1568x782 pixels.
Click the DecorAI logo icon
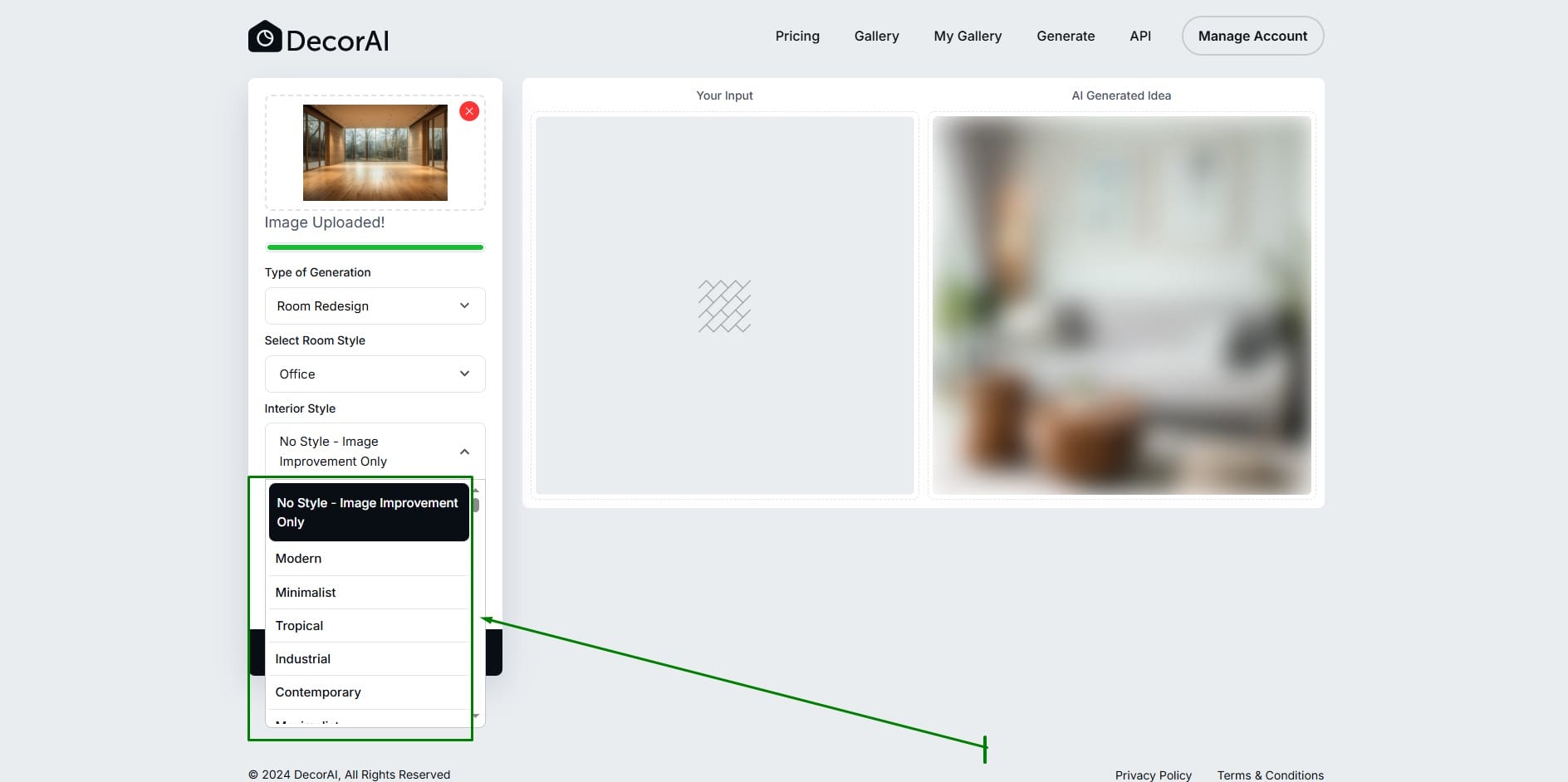(264, 36)
